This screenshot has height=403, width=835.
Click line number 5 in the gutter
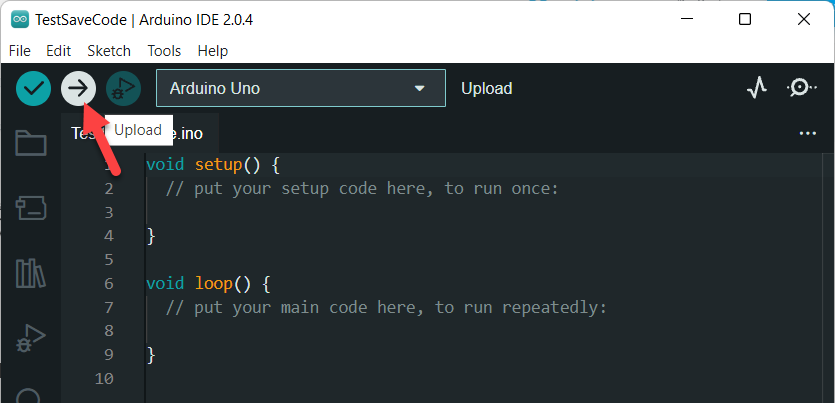coord(109,260)
